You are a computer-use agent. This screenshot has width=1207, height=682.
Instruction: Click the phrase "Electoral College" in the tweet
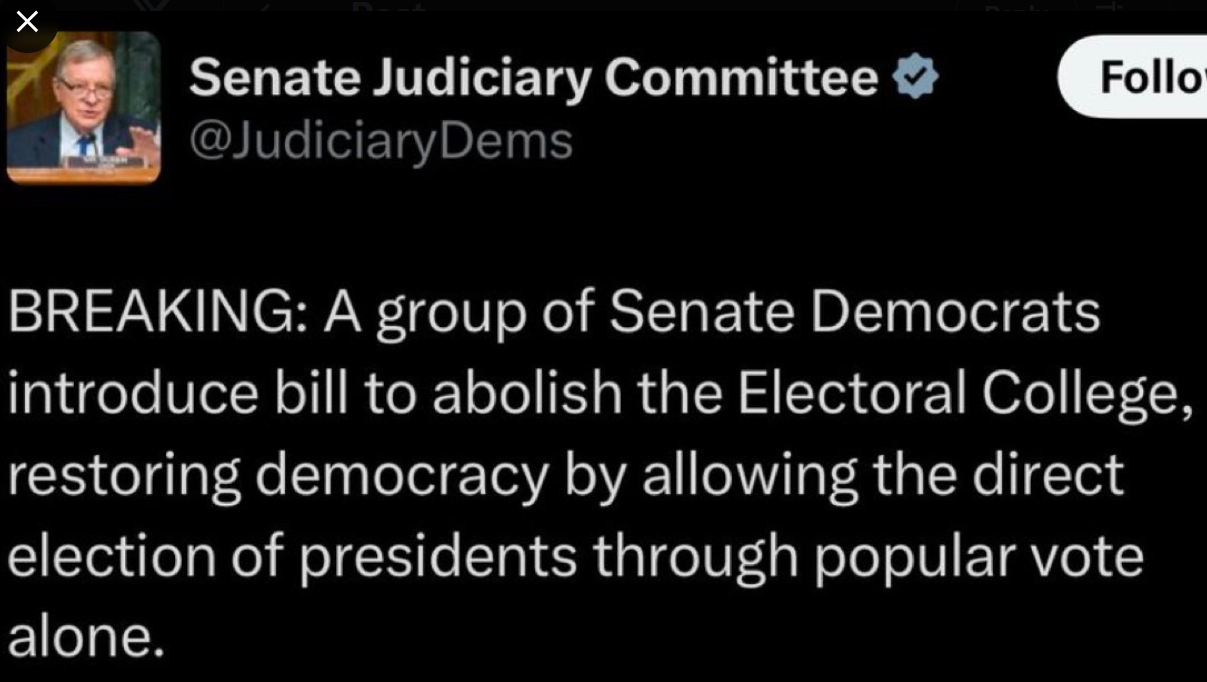click(964, 394)
